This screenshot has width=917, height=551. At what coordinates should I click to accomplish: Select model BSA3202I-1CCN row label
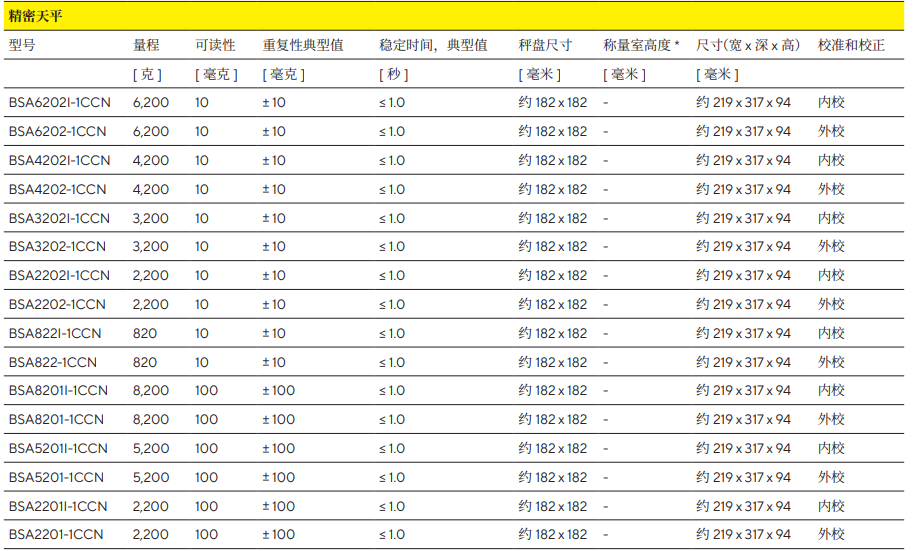[59, 218]
